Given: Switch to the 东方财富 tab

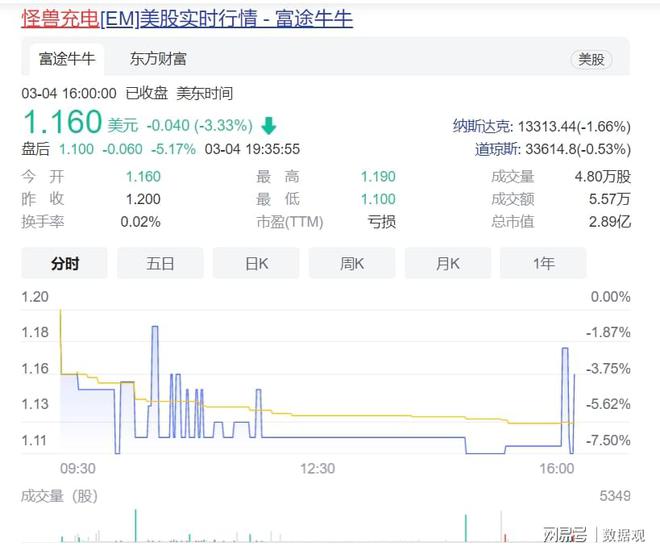Looking at the screenshot, I should tap(158, 59).
